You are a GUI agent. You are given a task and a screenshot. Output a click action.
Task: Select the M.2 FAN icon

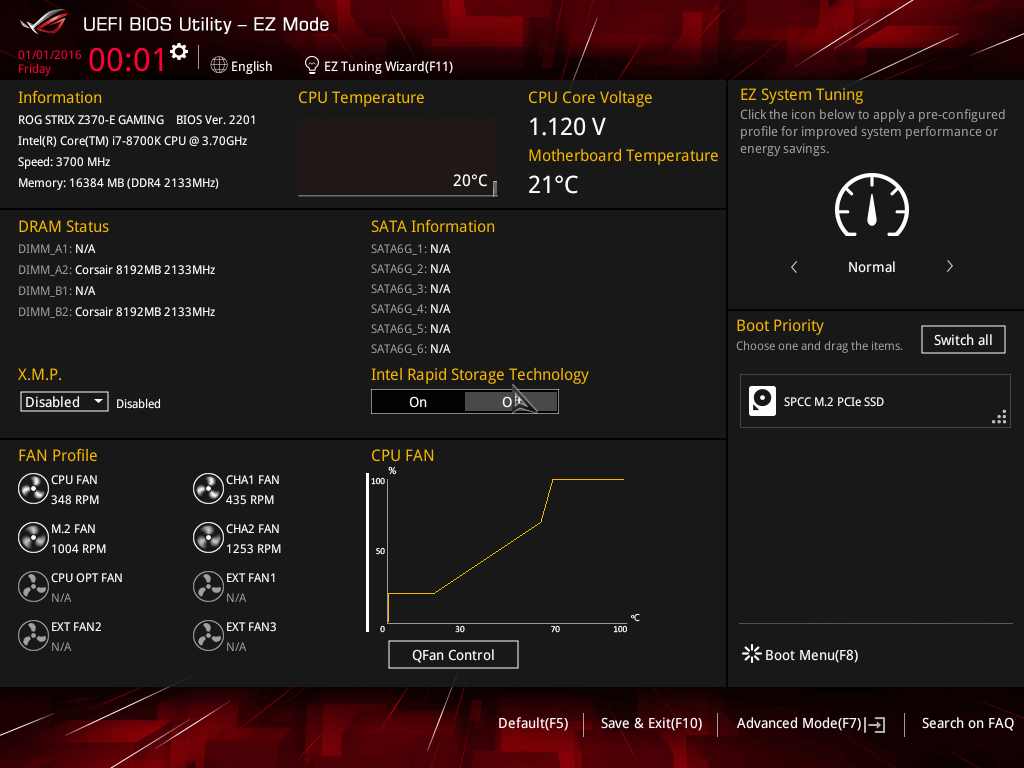pyautogui.click(x=33, y=537)
